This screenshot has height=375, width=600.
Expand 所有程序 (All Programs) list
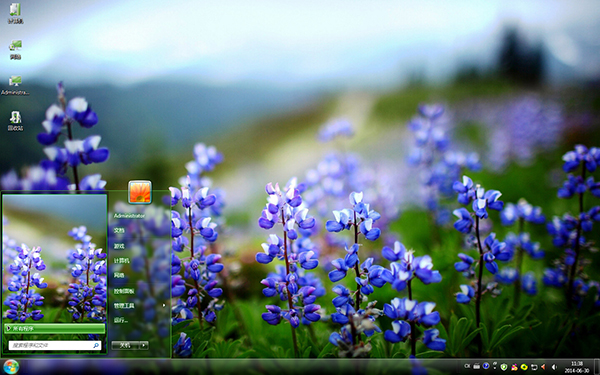(x=54, y=328)
